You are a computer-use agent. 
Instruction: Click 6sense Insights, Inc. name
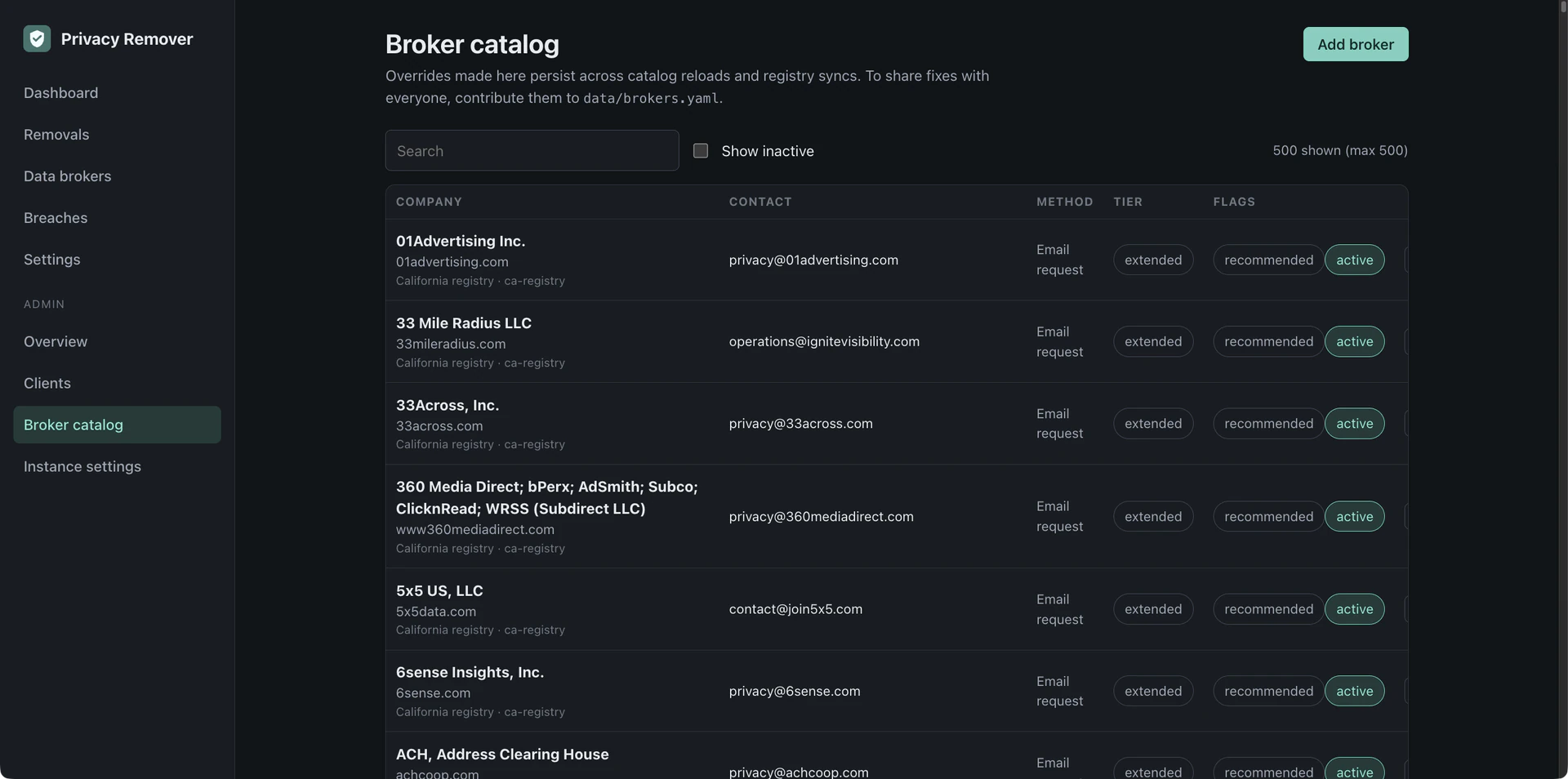tap(470, 672)
